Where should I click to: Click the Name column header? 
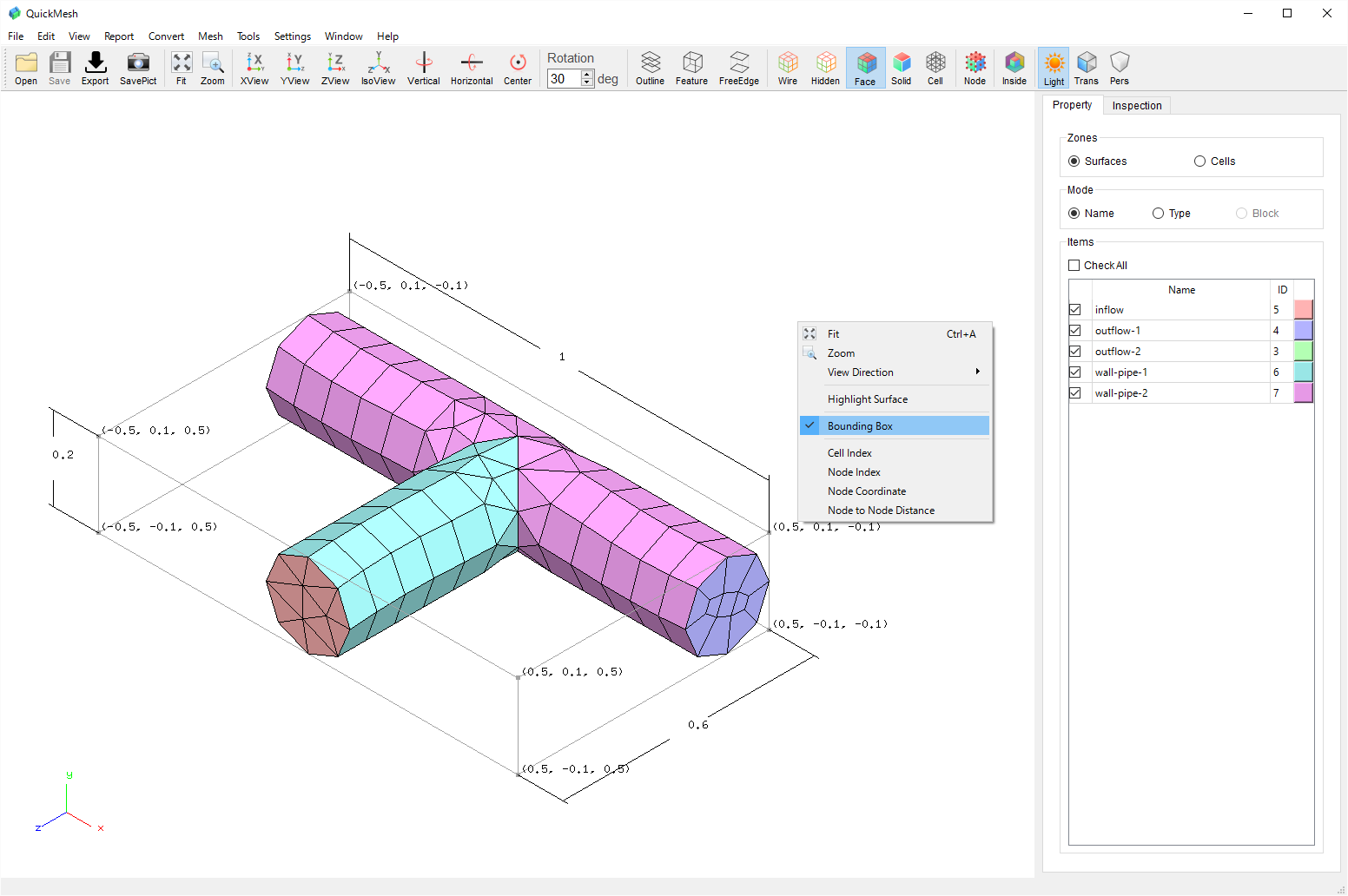click(x=1181, y=290)
